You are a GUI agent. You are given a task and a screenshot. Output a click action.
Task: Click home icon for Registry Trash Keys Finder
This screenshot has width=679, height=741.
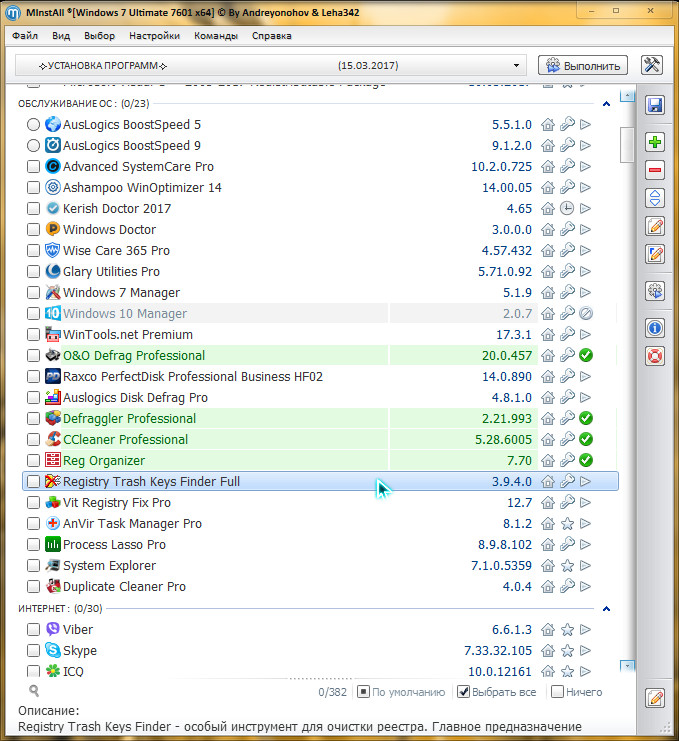pos(548,482)
